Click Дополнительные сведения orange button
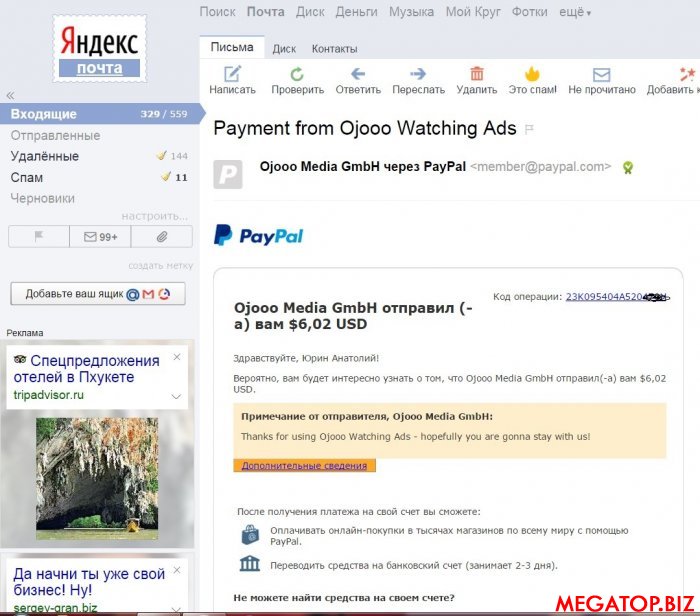Screen dimensions: 700x616 [304, 466]
